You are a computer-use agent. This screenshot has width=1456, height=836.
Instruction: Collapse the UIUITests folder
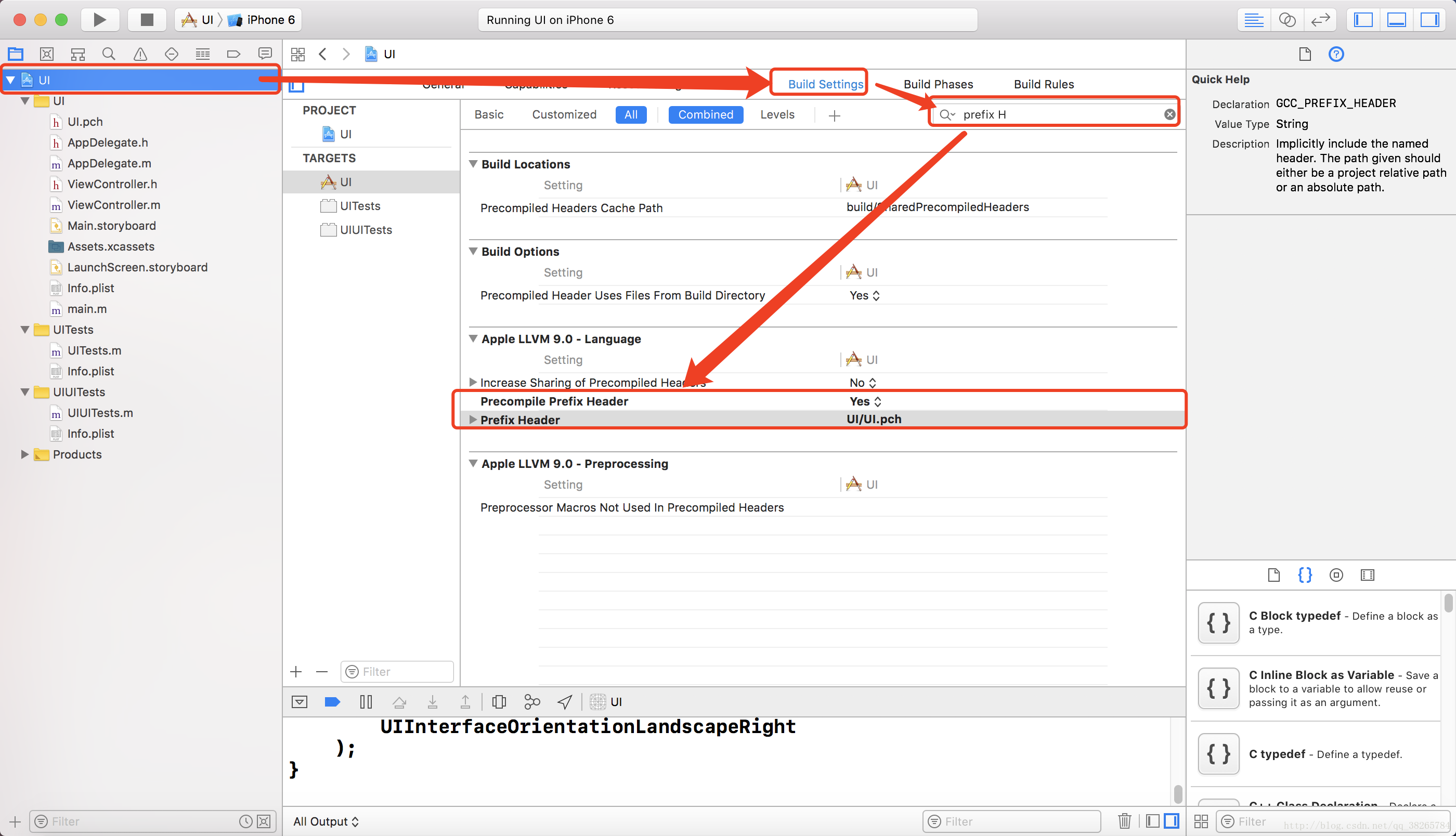pos(24,391)
